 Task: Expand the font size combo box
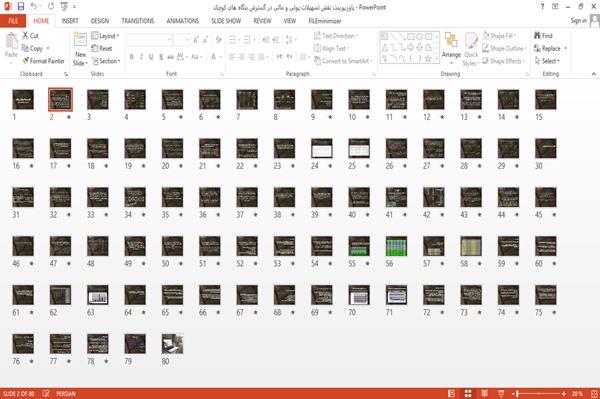187,40
